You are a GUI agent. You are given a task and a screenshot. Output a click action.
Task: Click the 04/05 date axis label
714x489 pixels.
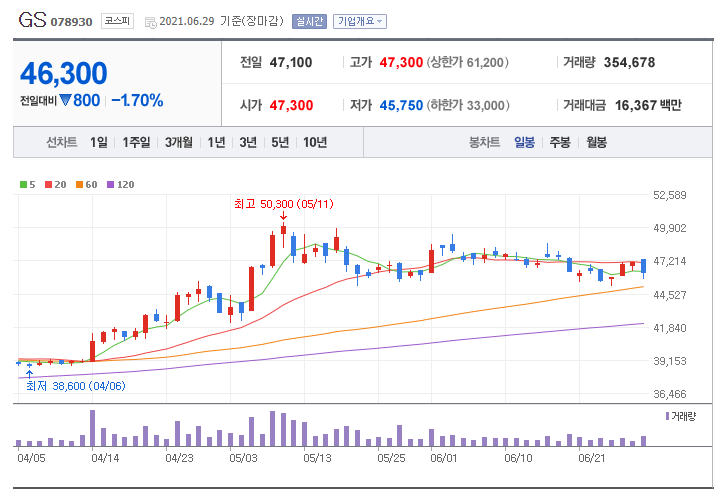pyautogui.click(x=31, y=458)
